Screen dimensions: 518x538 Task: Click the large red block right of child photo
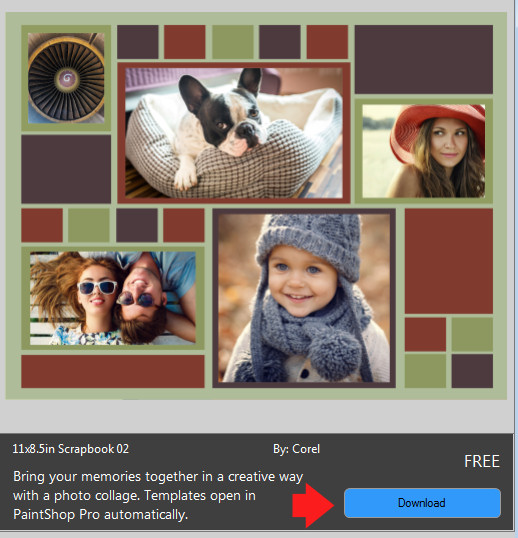pyautogui.click(x=449, y=261)
